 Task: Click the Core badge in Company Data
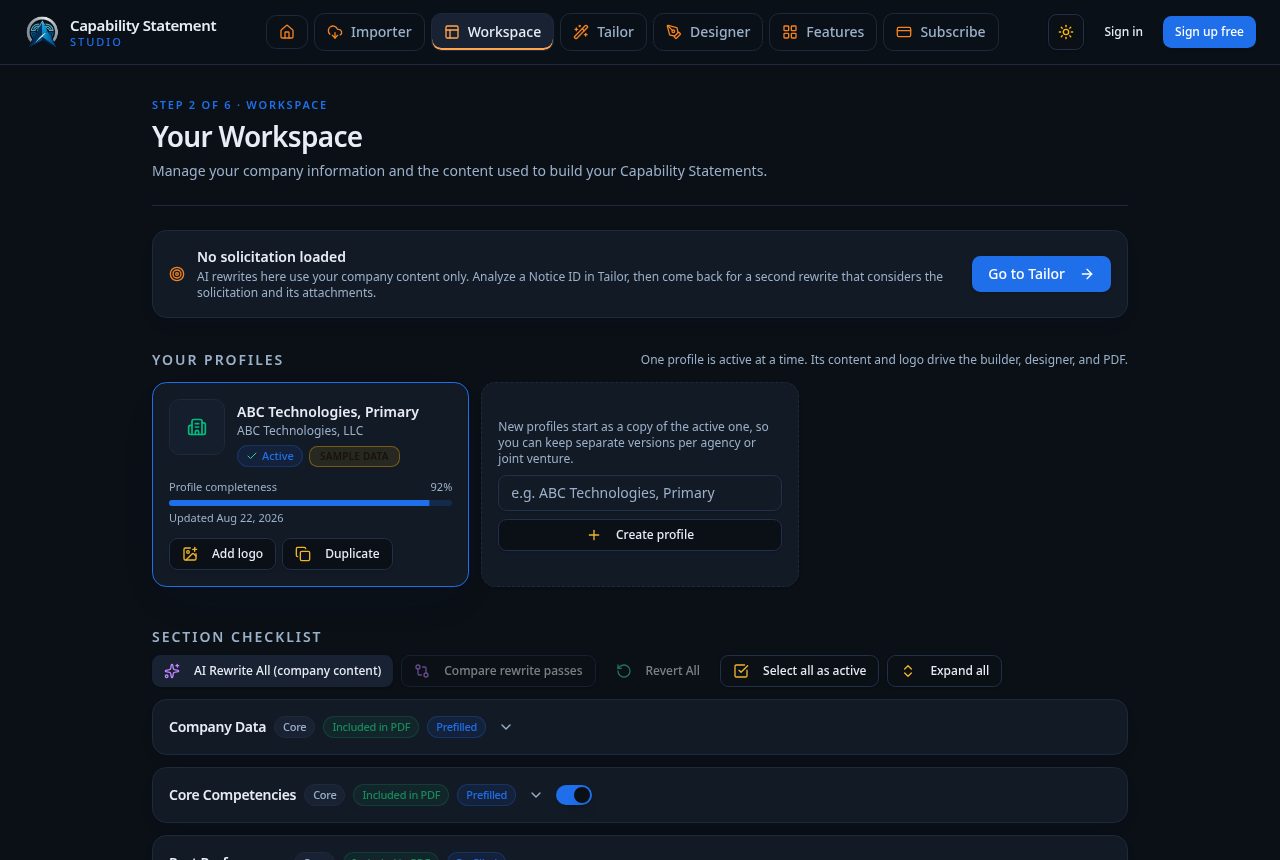(x=295, y=727)
